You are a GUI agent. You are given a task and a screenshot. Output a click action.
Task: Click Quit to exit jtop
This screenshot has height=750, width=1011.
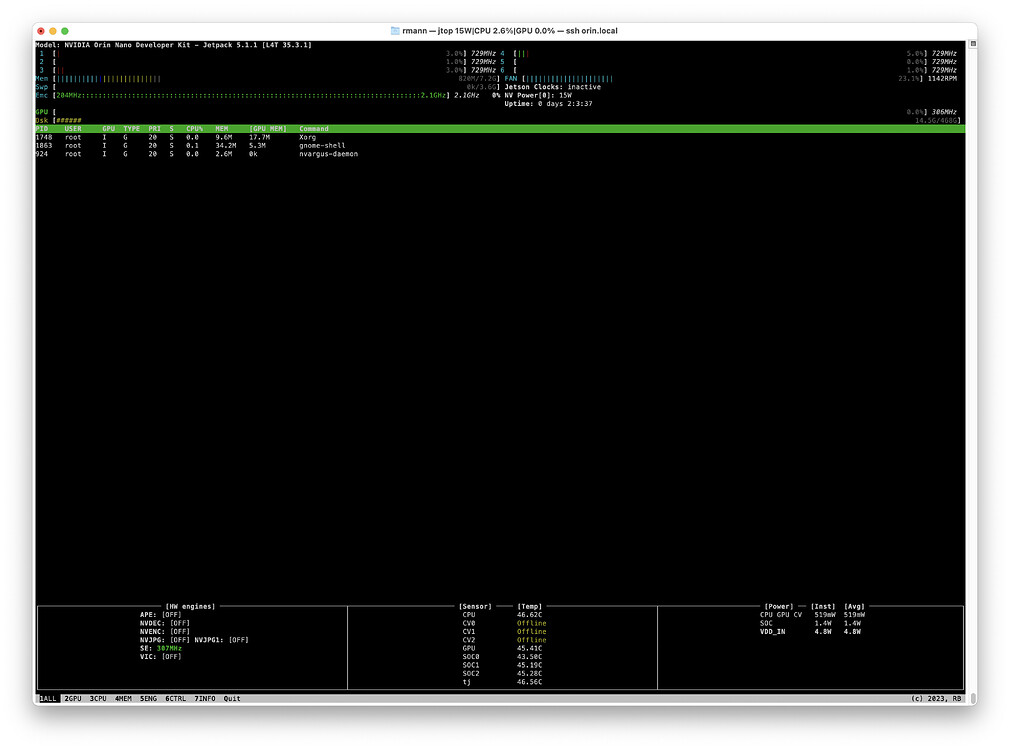[231, 698]
